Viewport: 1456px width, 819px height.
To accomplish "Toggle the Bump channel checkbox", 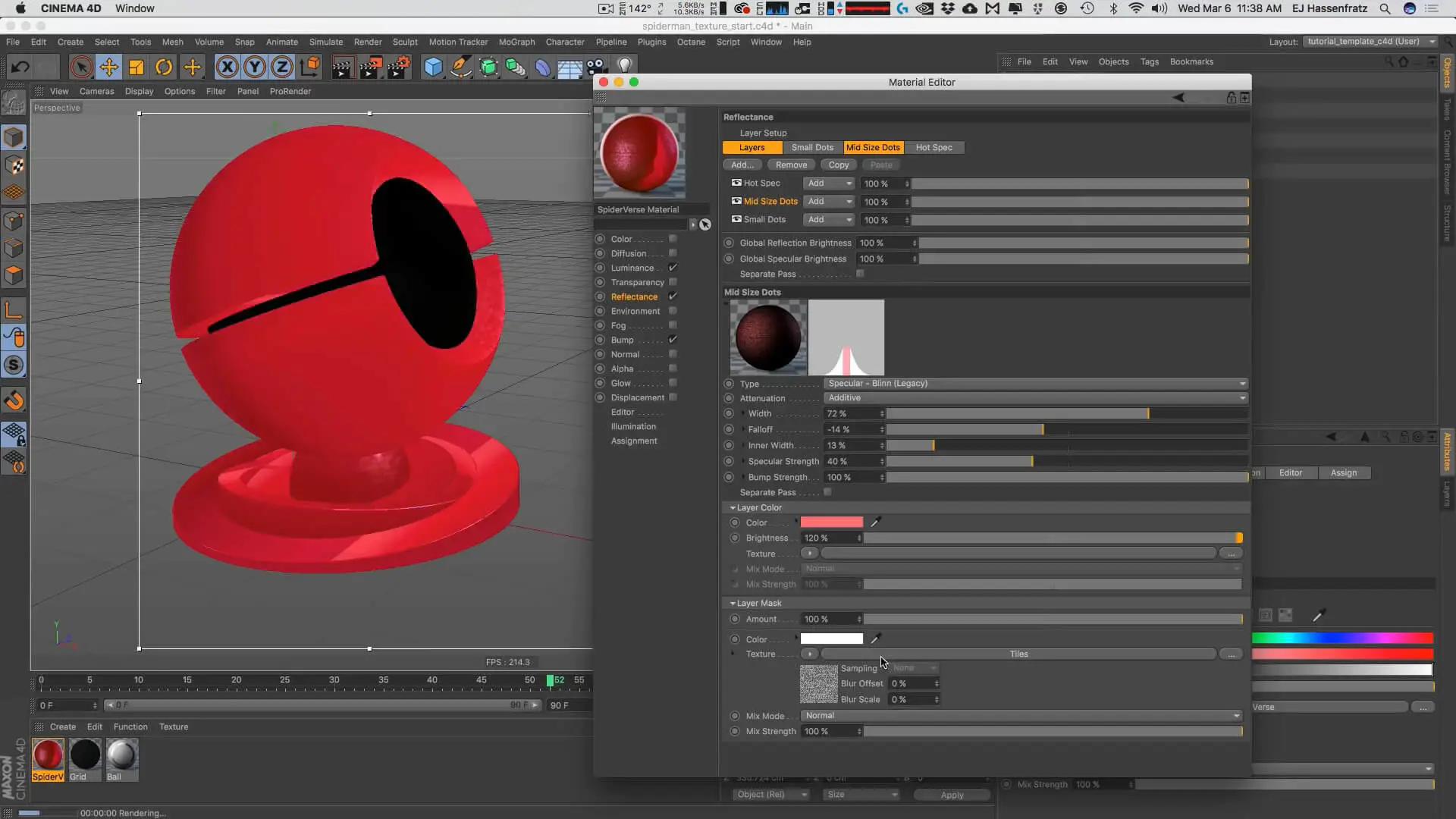I will (x=673, y=340).
